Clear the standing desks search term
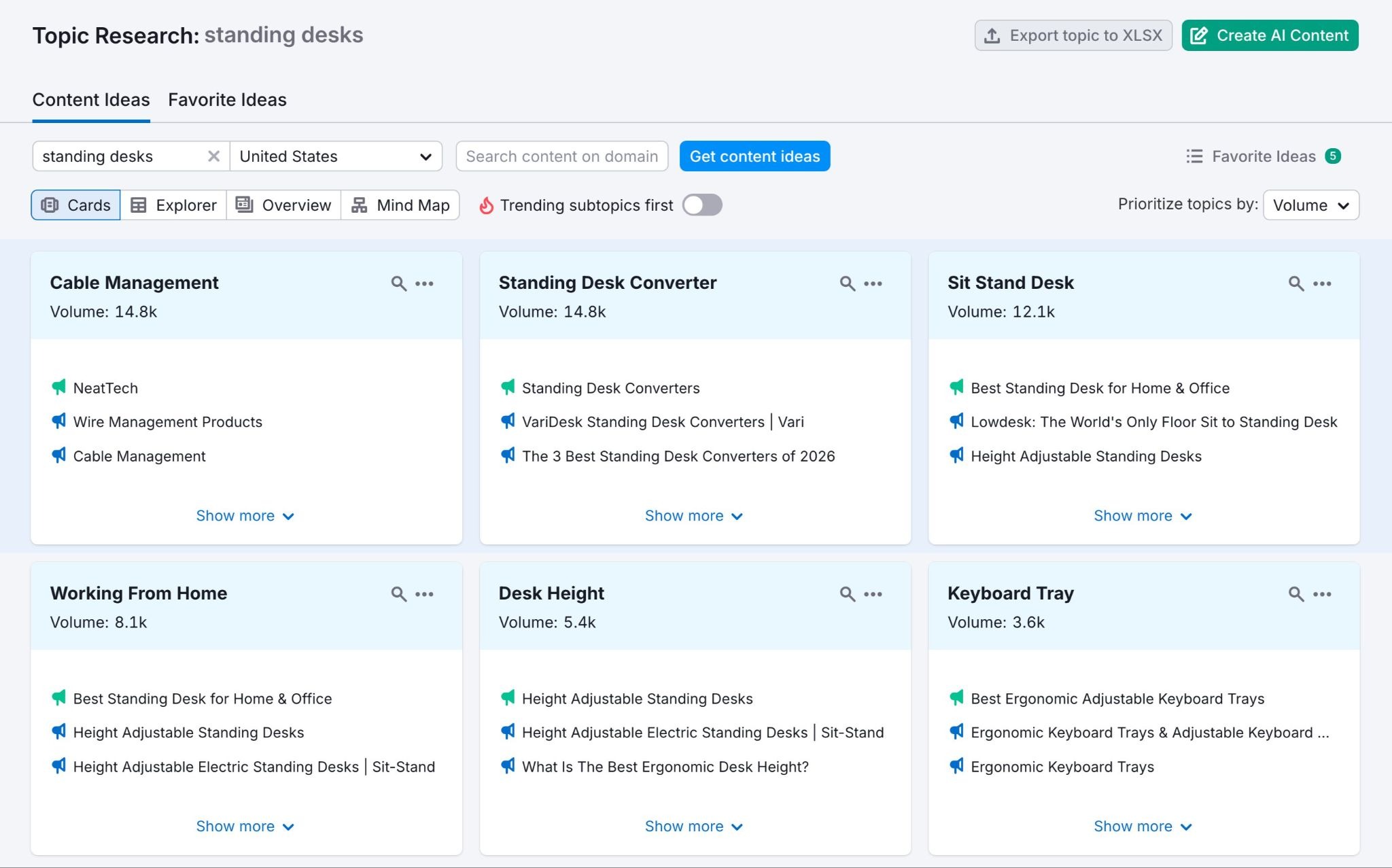 (x=213, y=156)
